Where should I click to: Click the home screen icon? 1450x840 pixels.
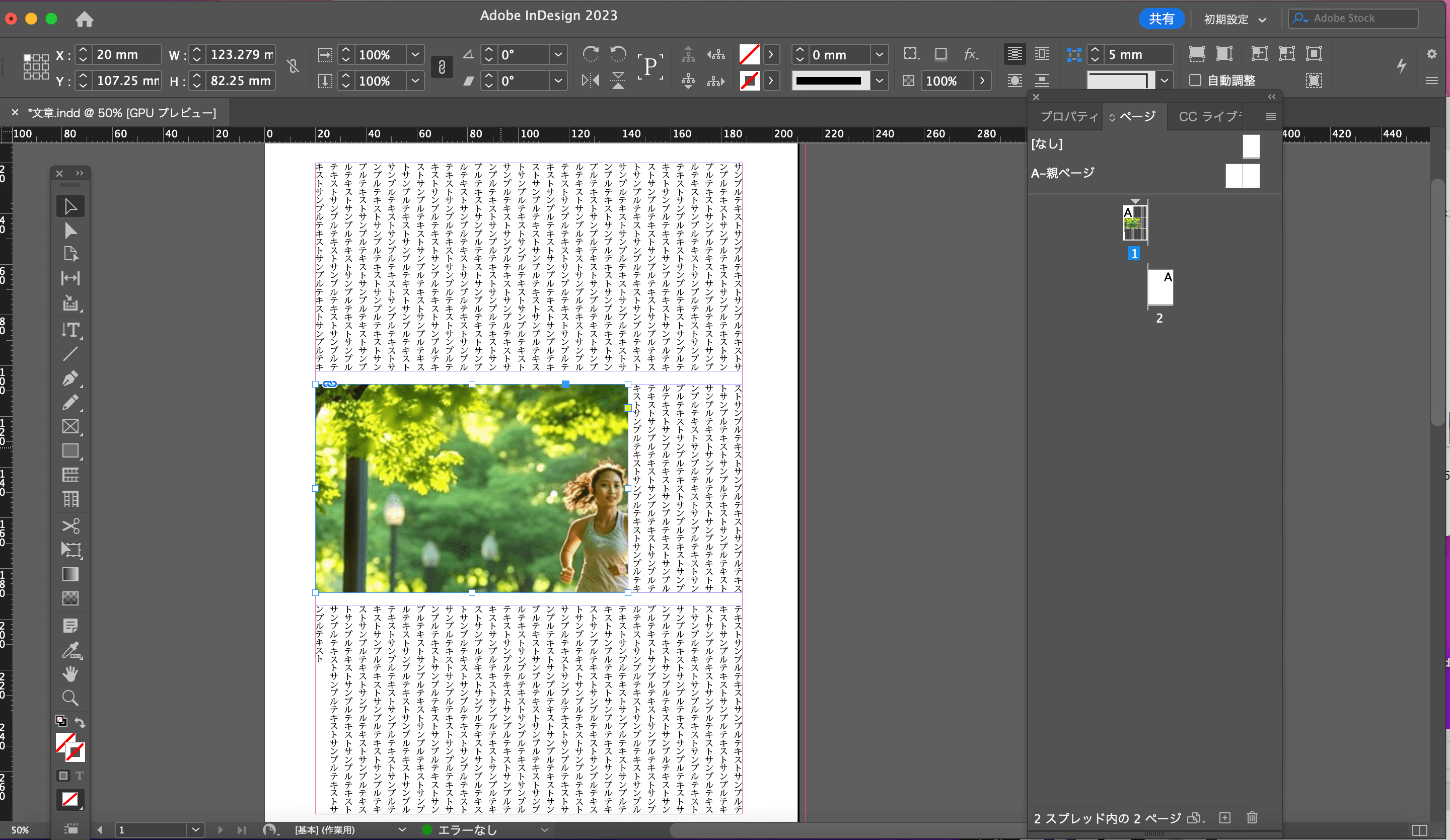click(x=85, y=19)
